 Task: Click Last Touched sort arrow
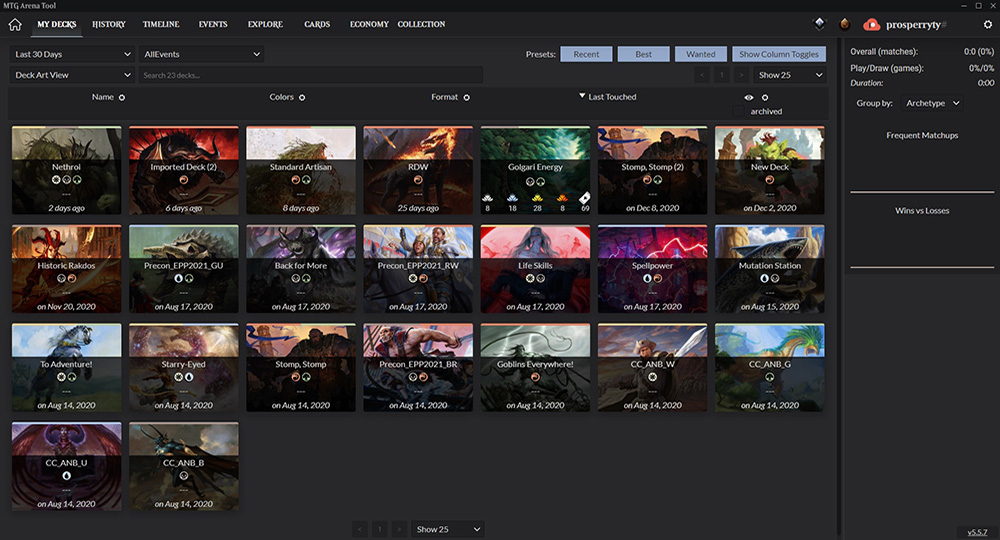point(582,96)
